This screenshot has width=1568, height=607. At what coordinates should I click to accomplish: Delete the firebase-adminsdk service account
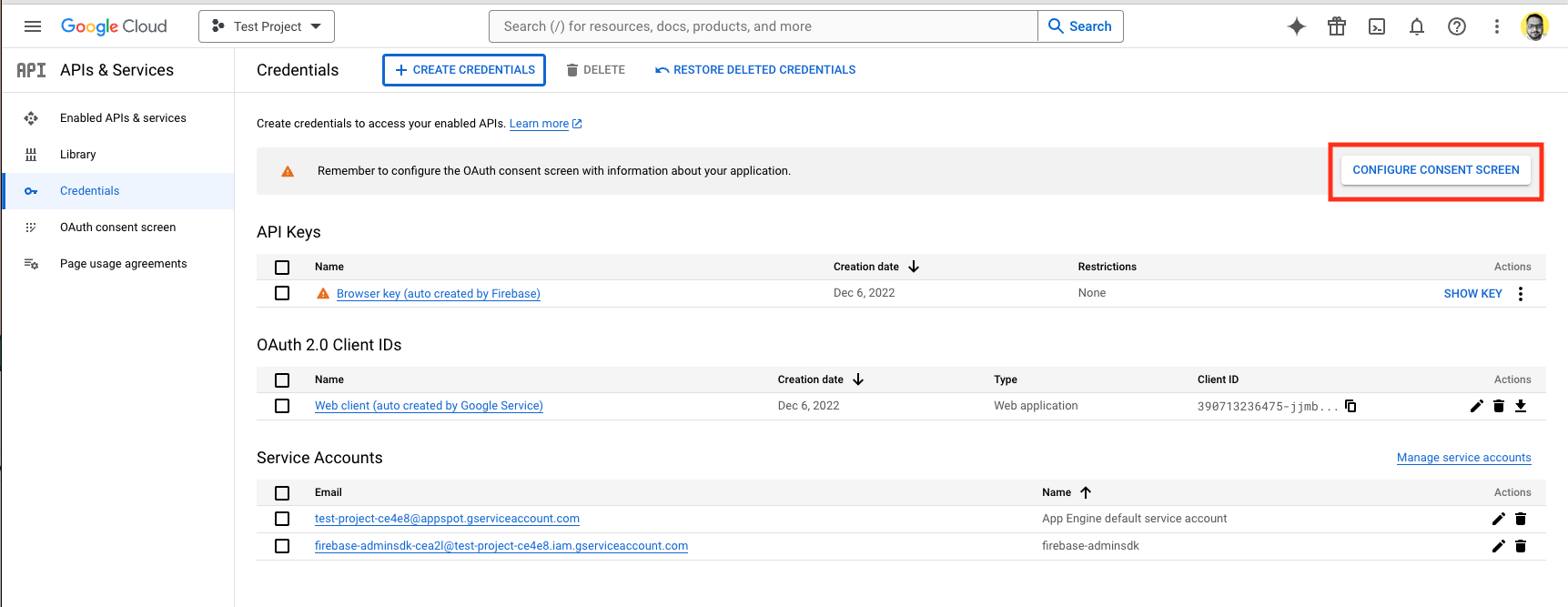coord(1521,546)
